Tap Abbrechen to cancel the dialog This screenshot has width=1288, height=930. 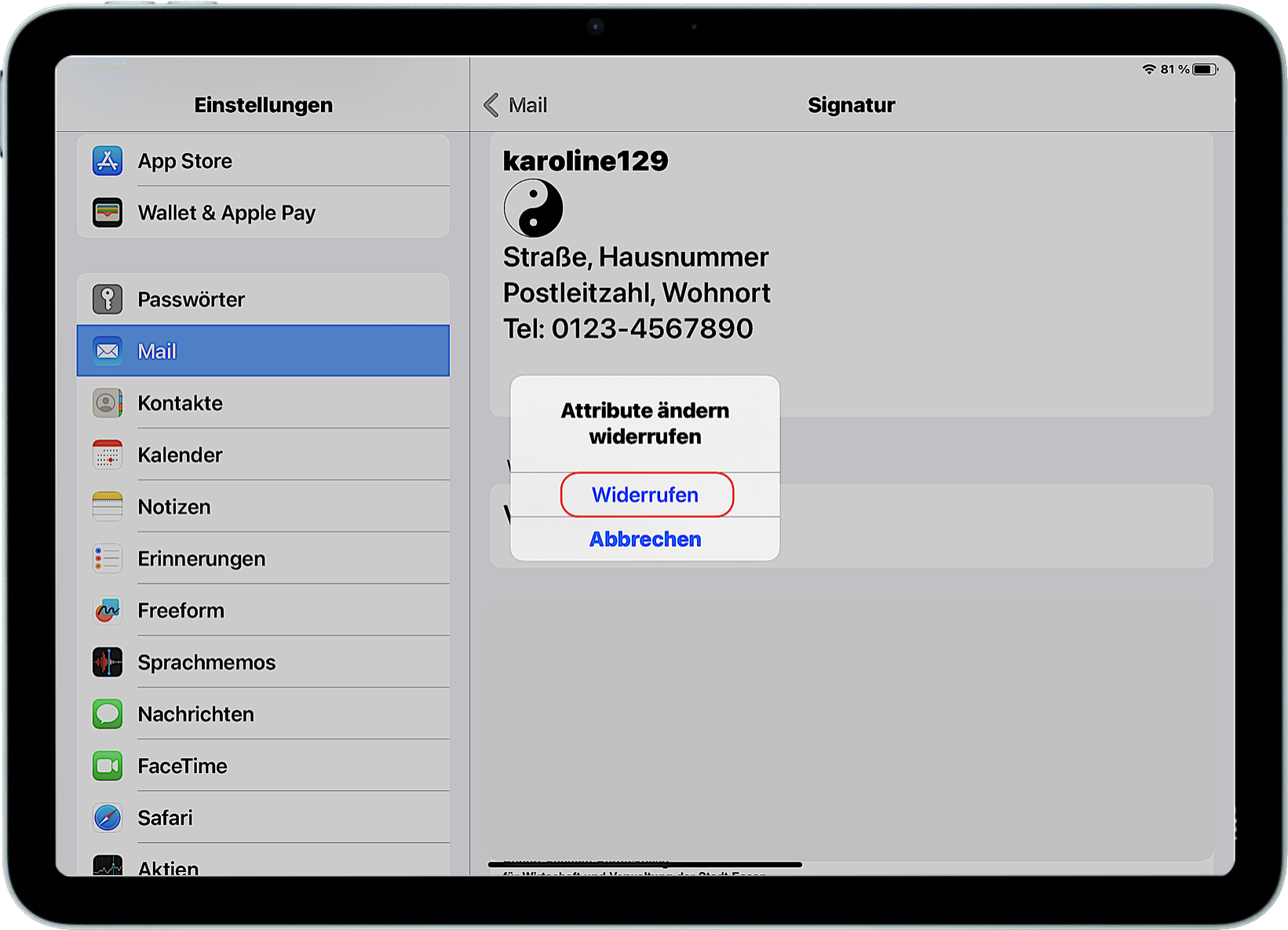pyautogui.click(x=645, y=539)
